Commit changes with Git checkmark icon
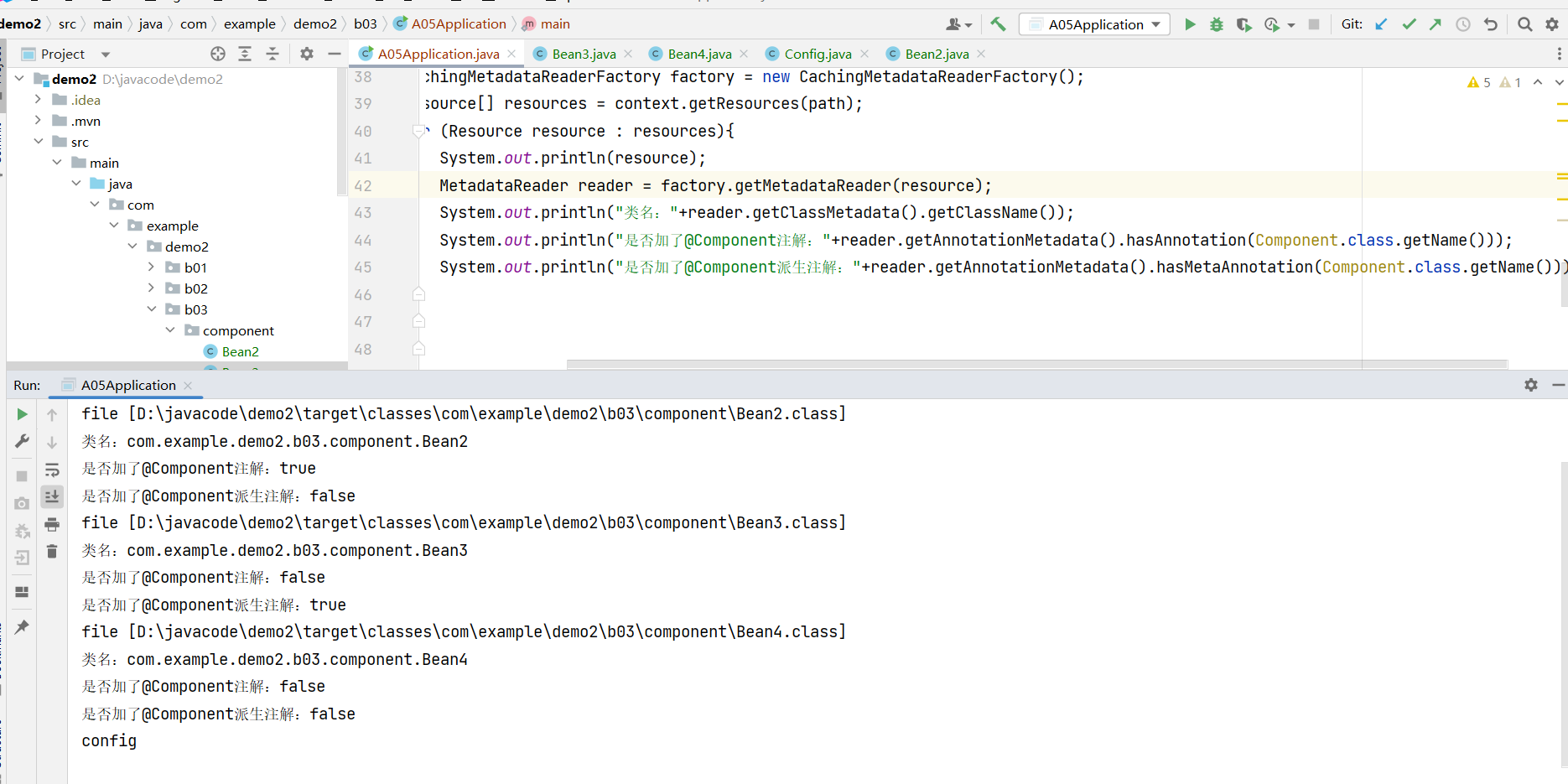 tap(1409, 24)
